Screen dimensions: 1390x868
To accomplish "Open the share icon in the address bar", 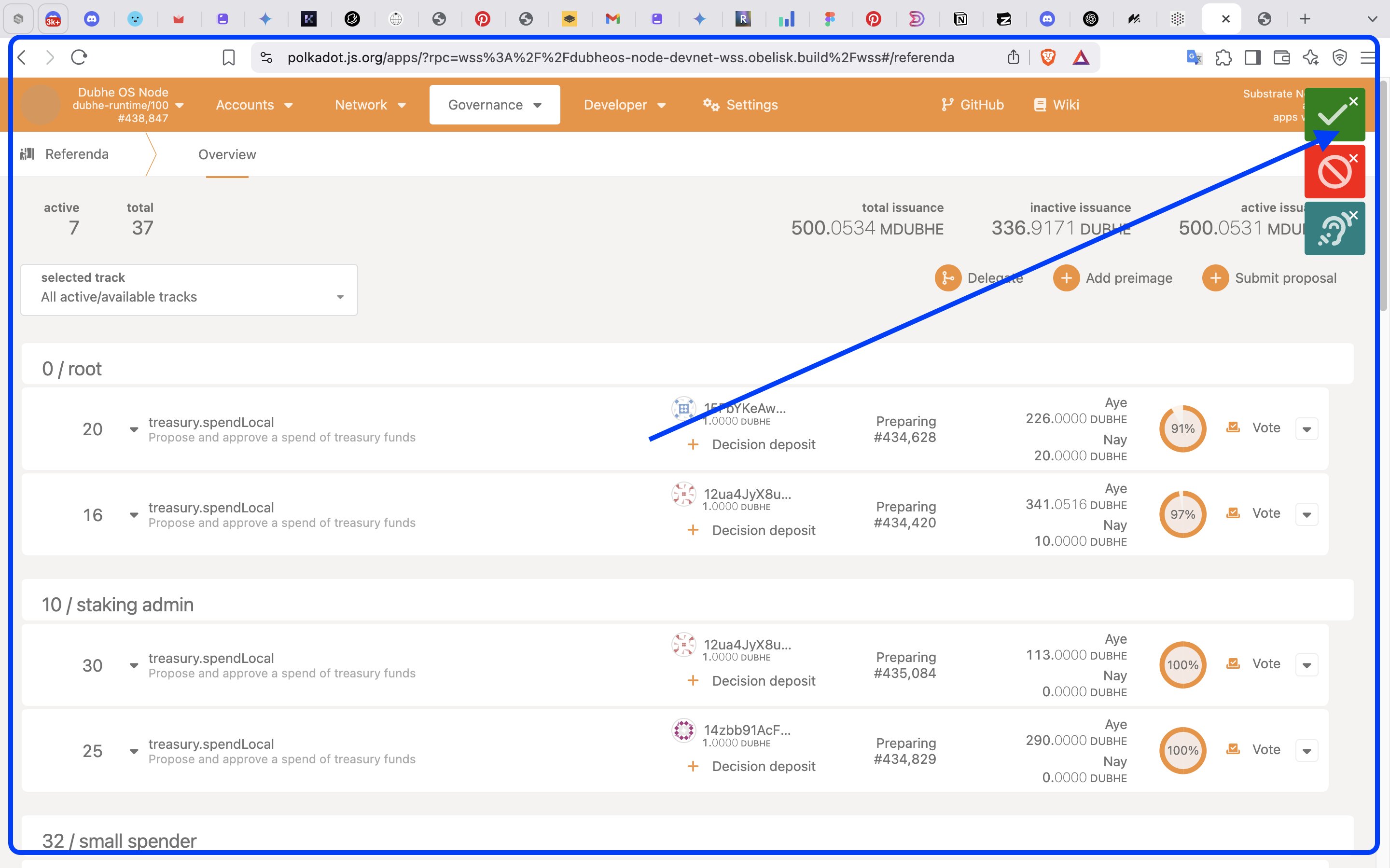I will point(1014,57).
